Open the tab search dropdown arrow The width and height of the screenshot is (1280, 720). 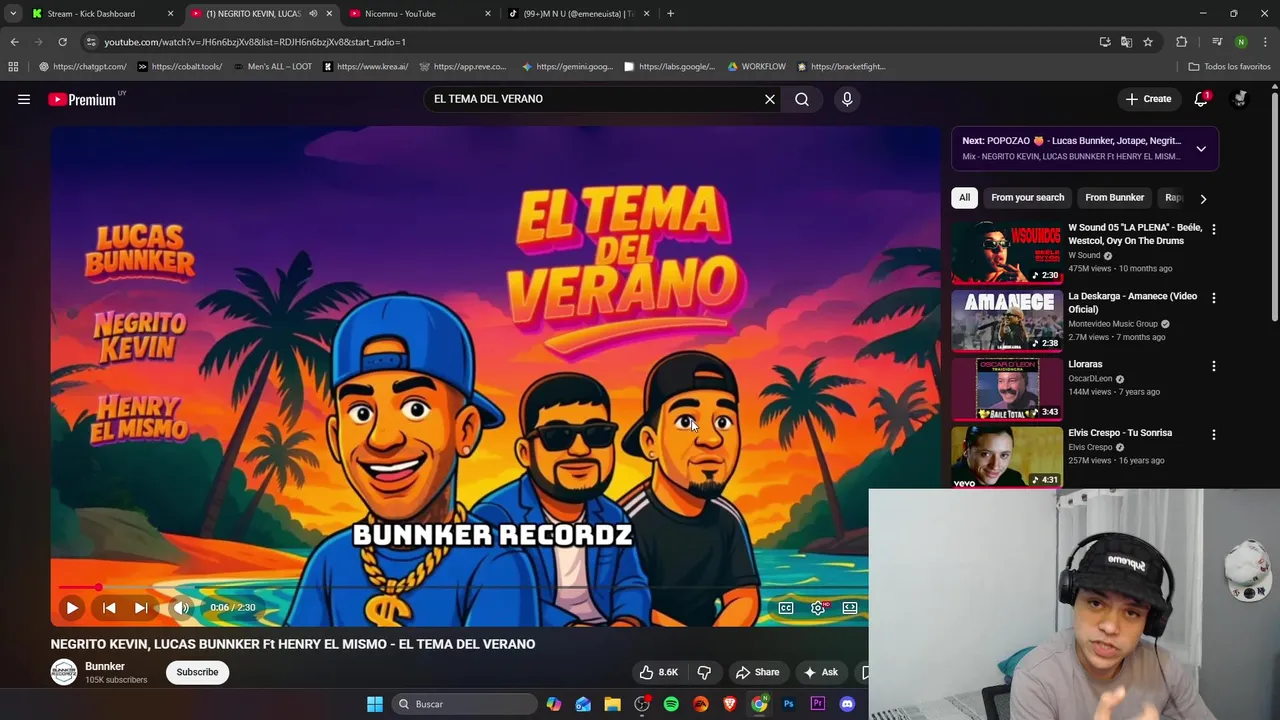pyautogui.click(x=13, y=14)
